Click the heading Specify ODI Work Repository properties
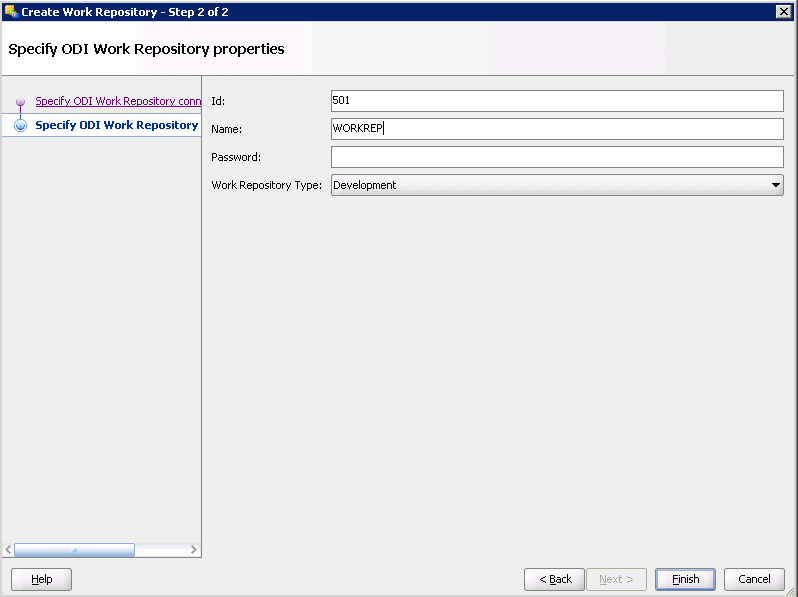Screen dimensions: 798x597 click(147, 49)
